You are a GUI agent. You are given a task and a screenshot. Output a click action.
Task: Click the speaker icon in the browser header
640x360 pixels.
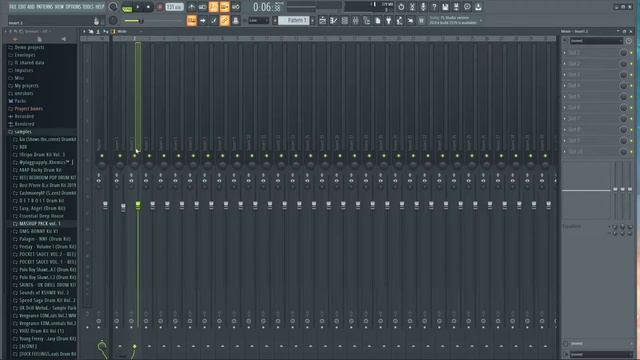click(64, 39)
